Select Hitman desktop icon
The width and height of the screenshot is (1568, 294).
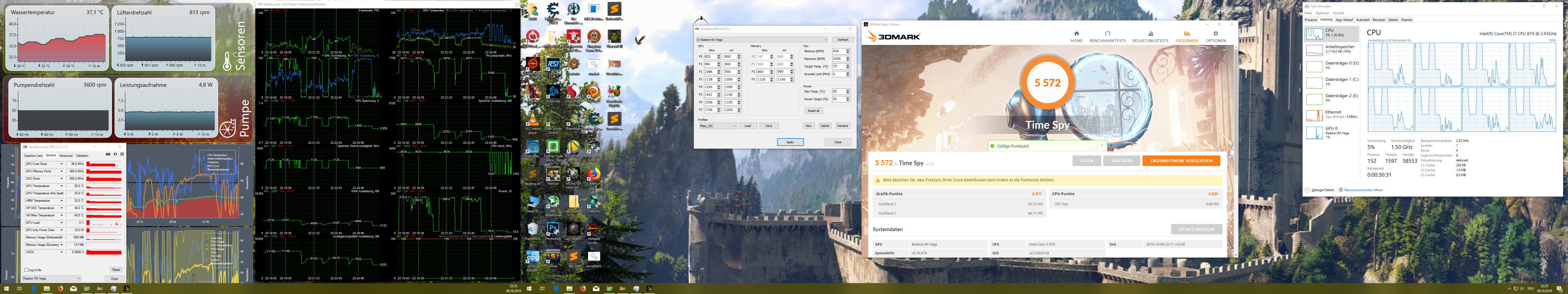pos(553,176)
